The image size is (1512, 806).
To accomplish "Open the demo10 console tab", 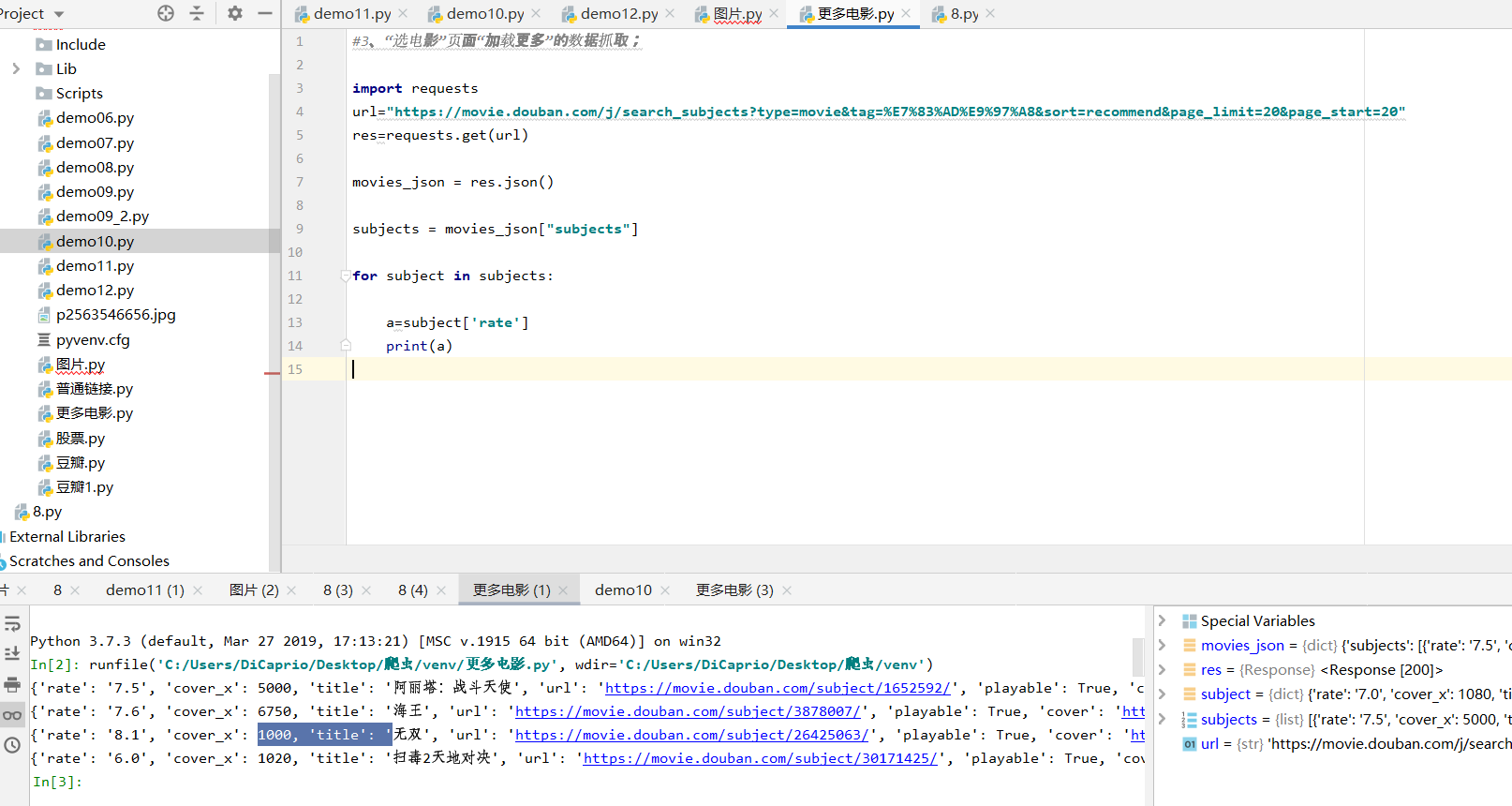I will pos(623,590).
